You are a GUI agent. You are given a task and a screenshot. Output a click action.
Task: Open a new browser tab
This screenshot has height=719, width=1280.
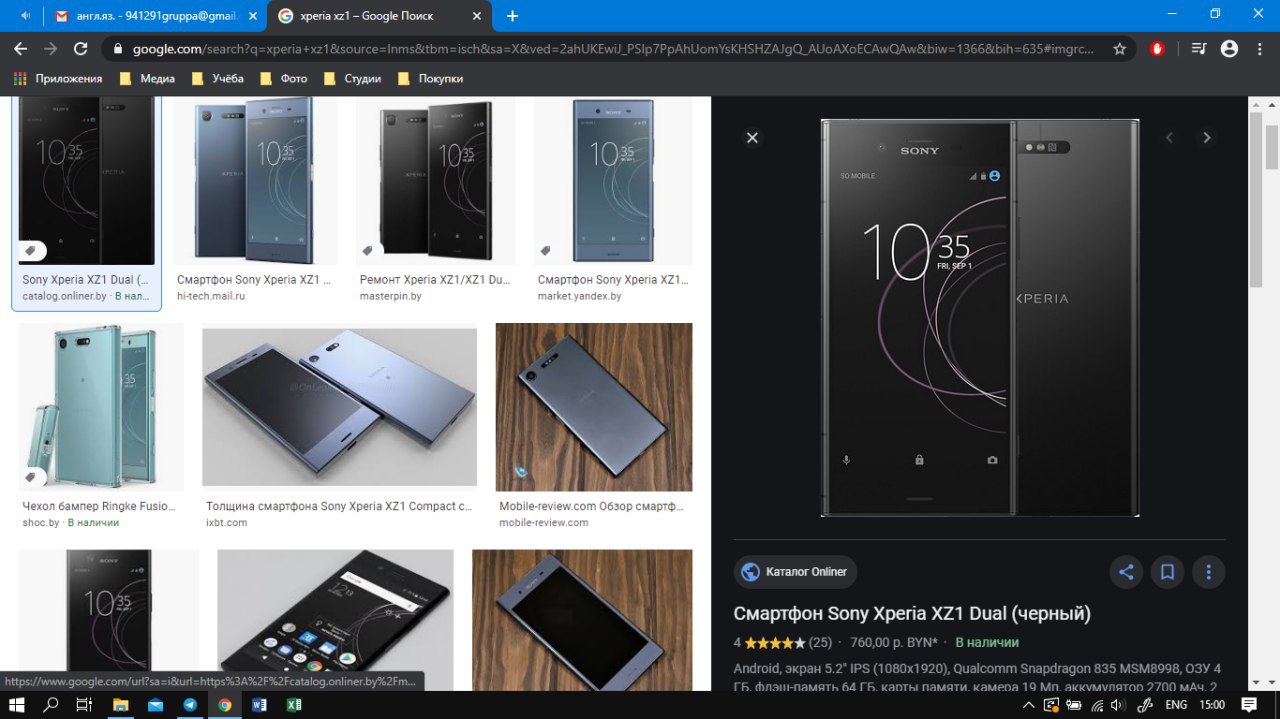[512, 16]
